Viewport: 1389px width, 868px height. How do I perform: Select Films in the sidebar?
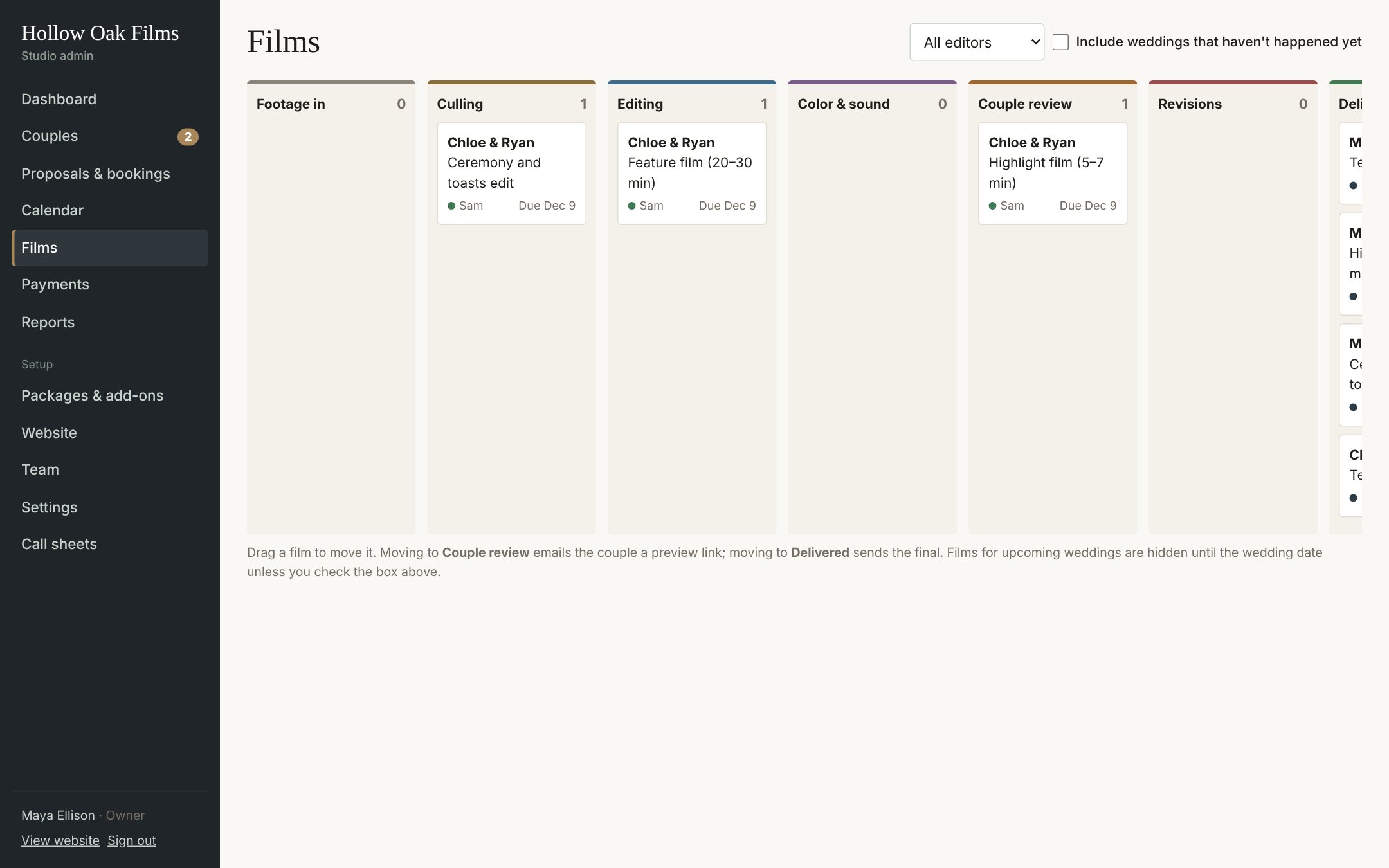109,248
